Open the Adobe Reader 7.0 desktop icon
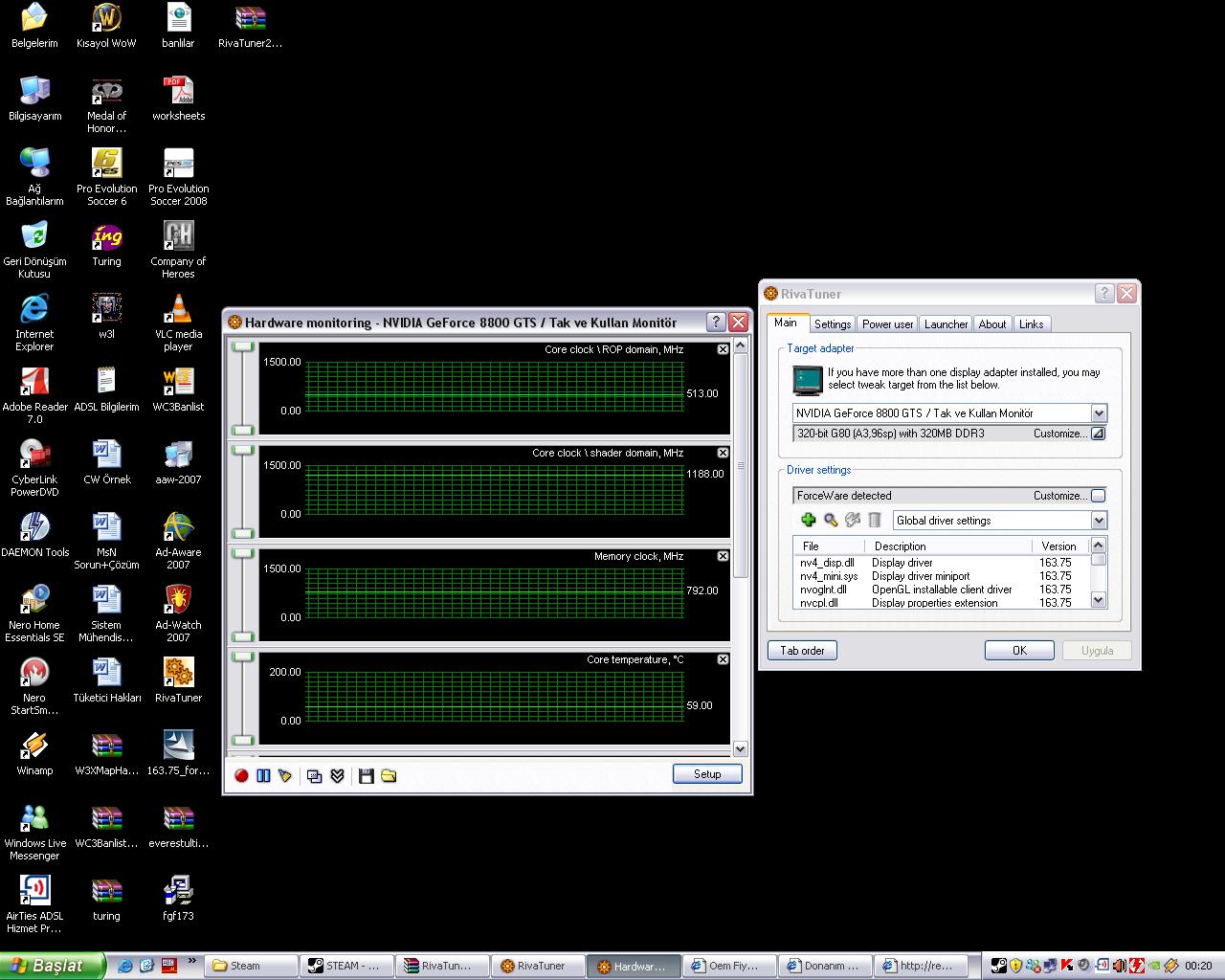 coord(34,394)
